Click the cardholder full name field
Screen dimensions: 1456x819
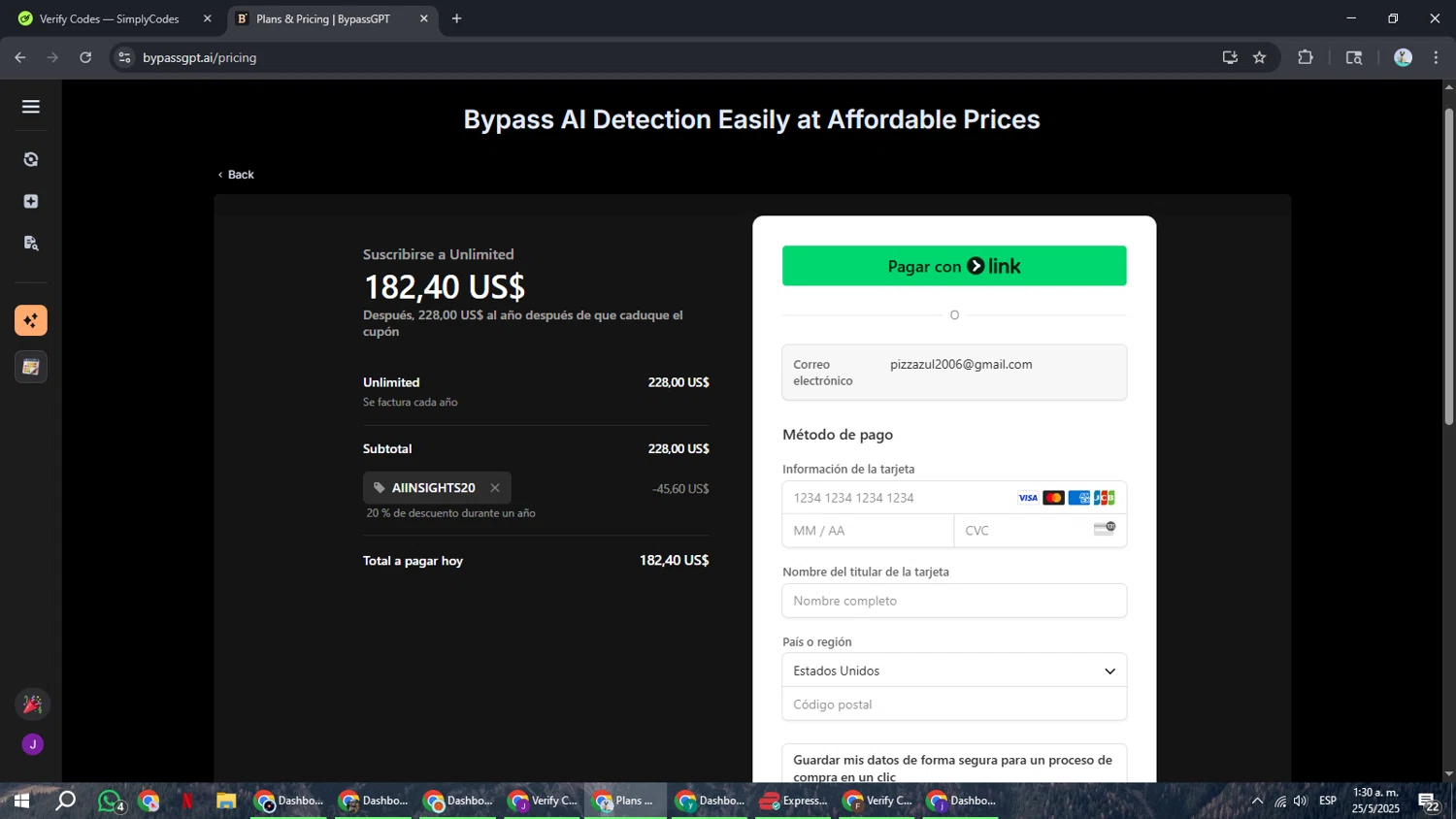pos(954,601)
